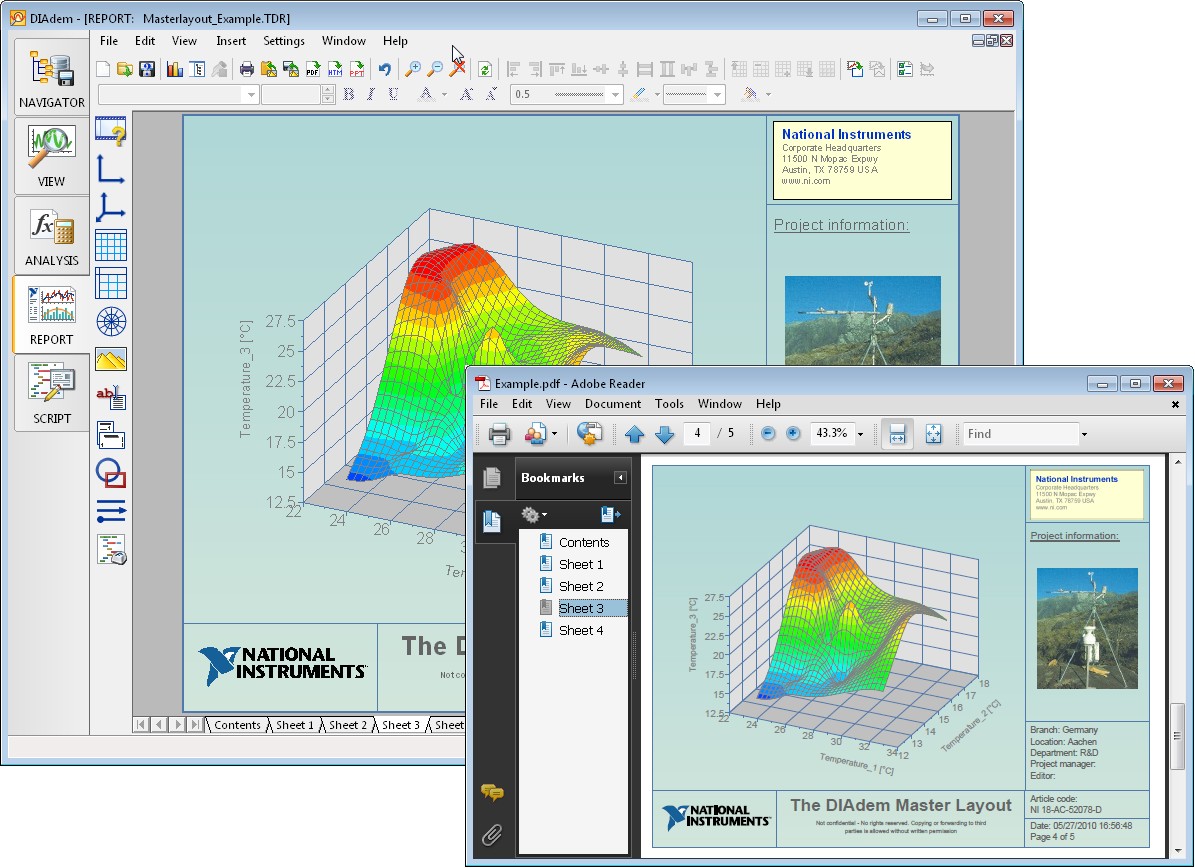Select the polar axis system tool
Viewport: 1195px width, 868px height.
pos(111,322)
